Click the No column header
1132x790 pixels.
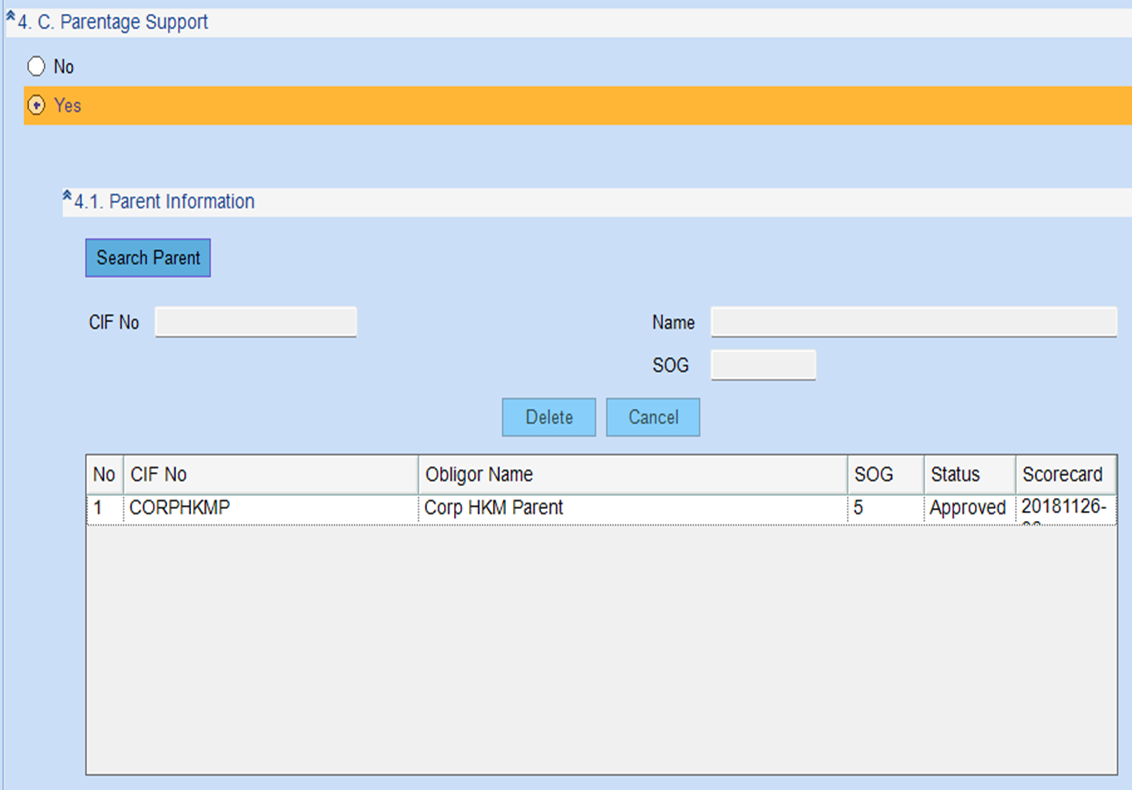click(104, 474)
